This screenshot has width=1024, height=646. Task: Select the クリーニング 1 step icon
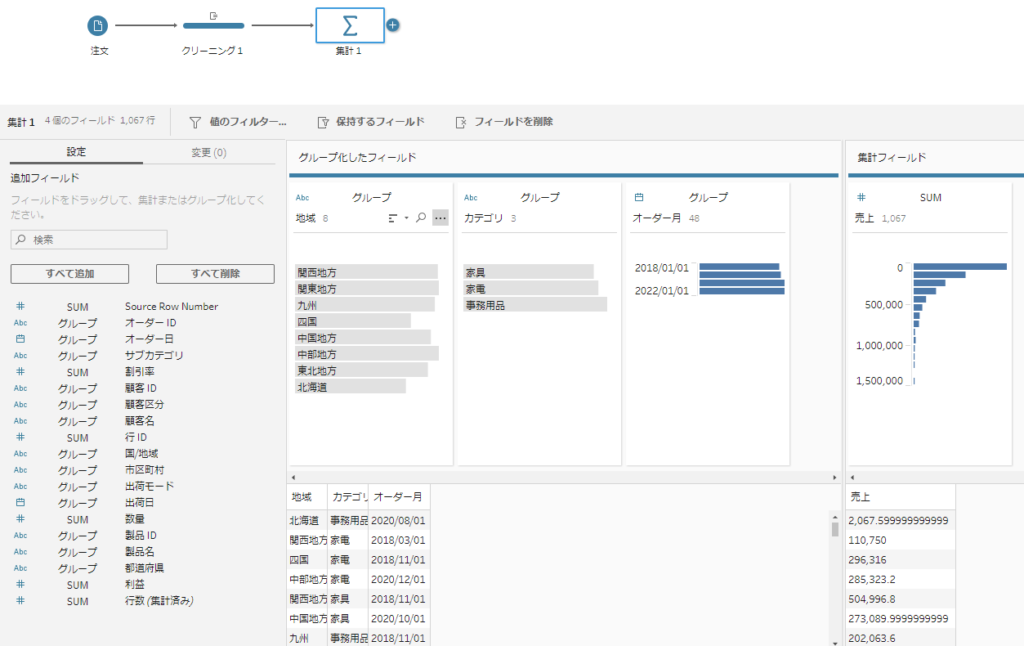point(213,26)
